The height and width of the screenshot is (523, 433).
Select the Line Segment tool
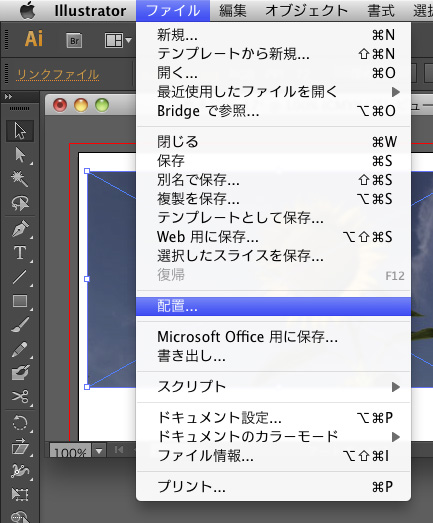point(20,277)
